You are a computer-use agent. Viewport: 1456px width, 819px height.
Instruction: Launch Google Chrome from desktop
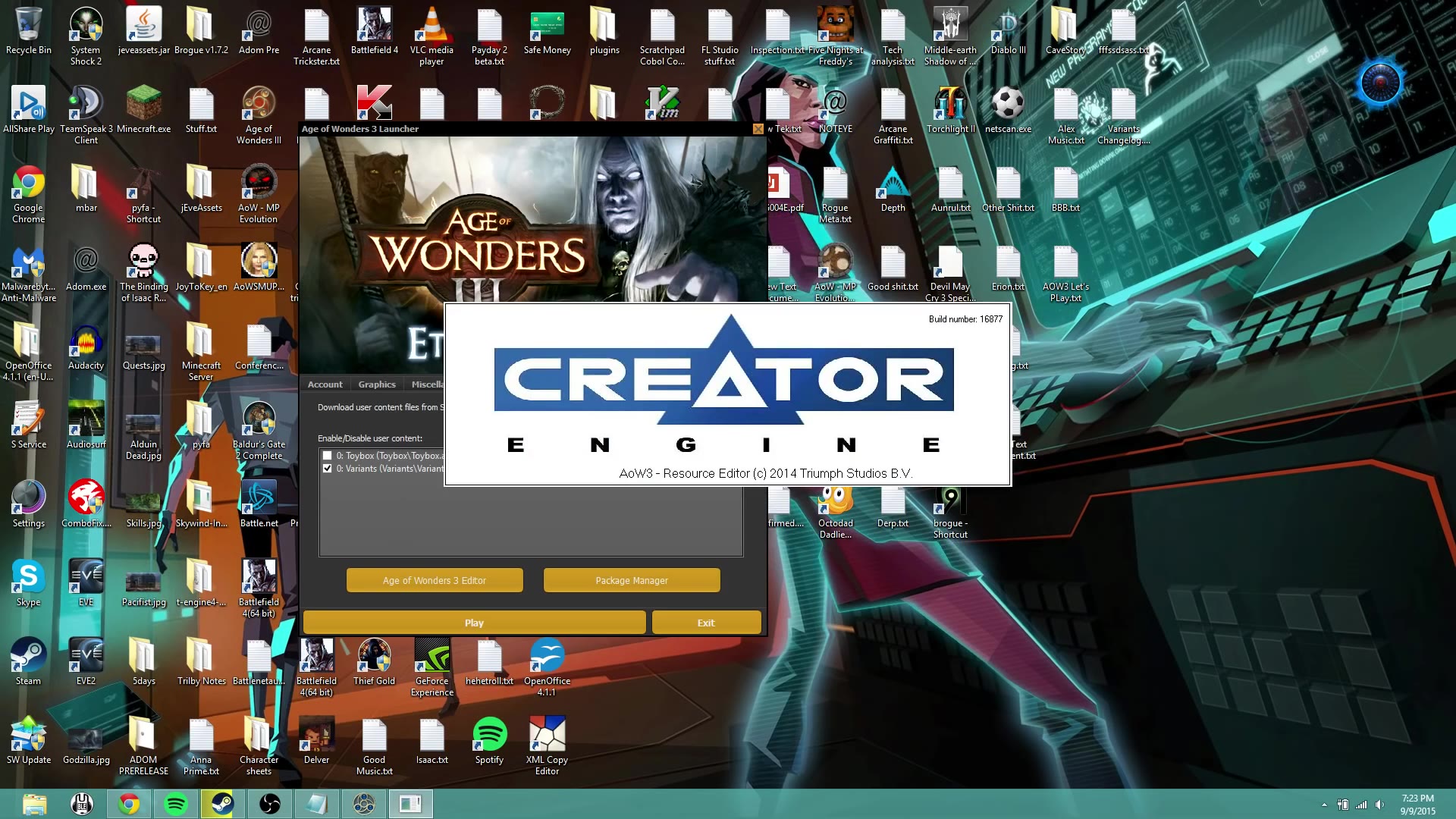[29, 193]
